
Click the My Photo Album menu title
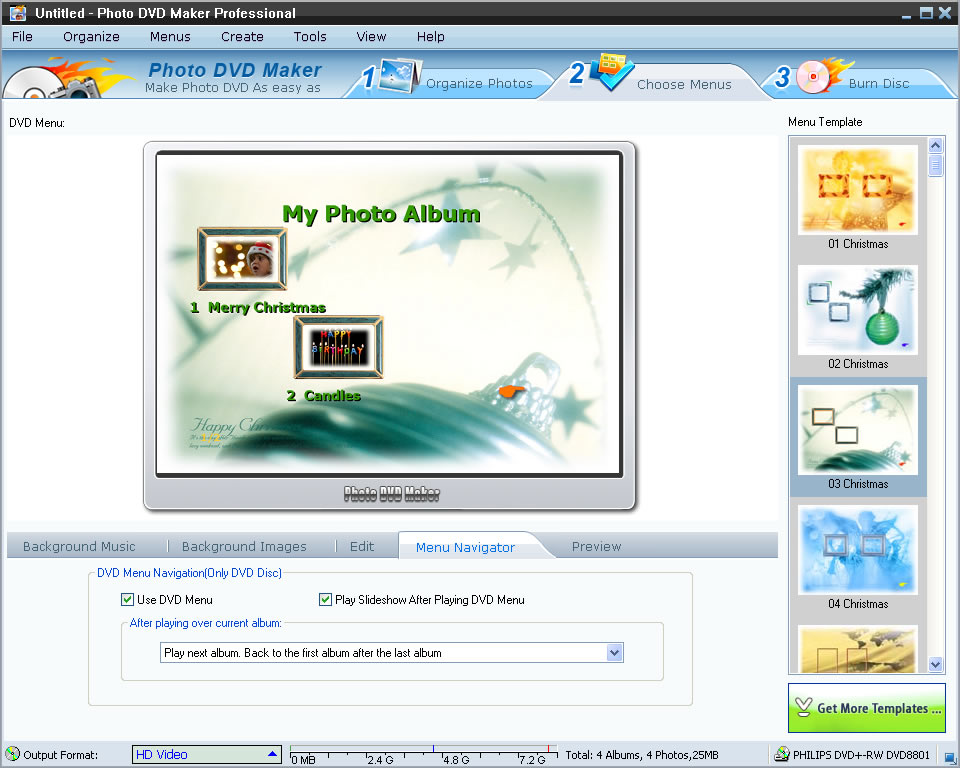[x=381, y=214]
